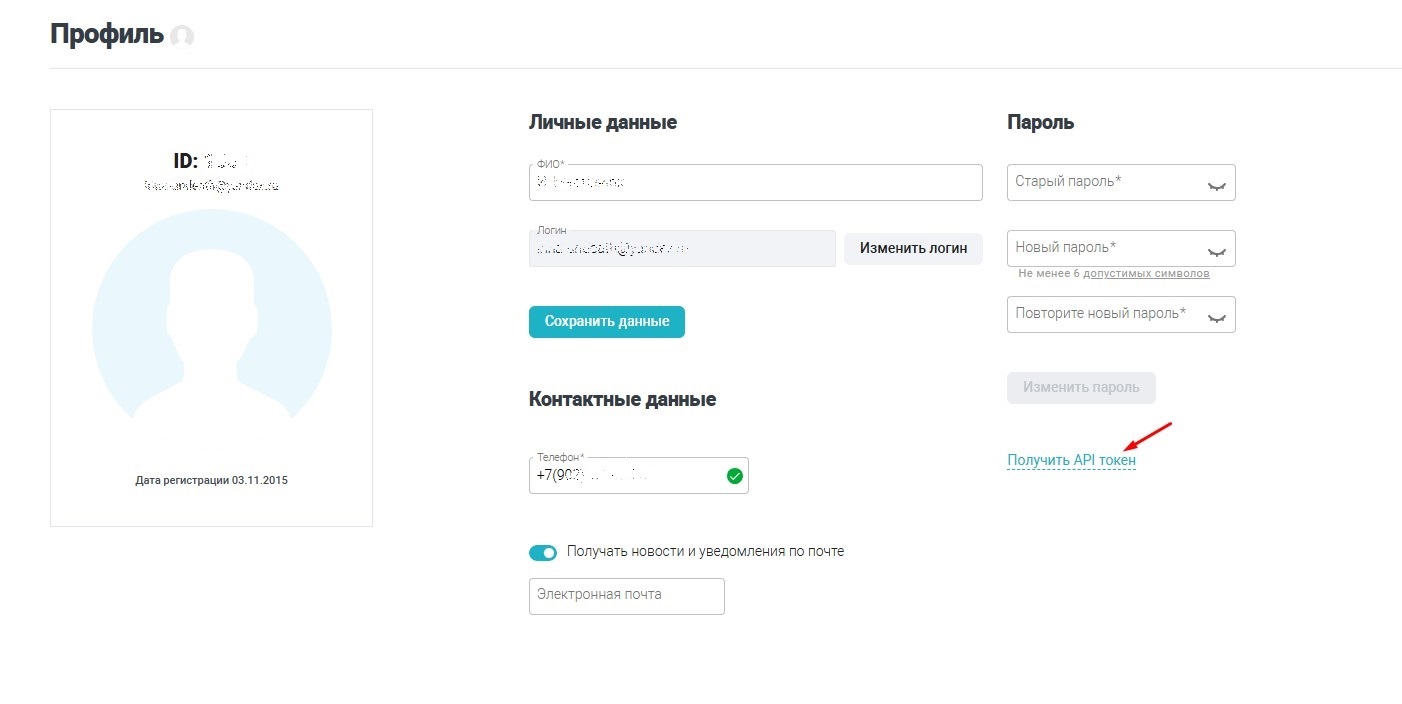This screenshot has height=704, width=1402.
Task: Click the Дата регистрации 03.11.2015 text
Action: tap(211, 481)
